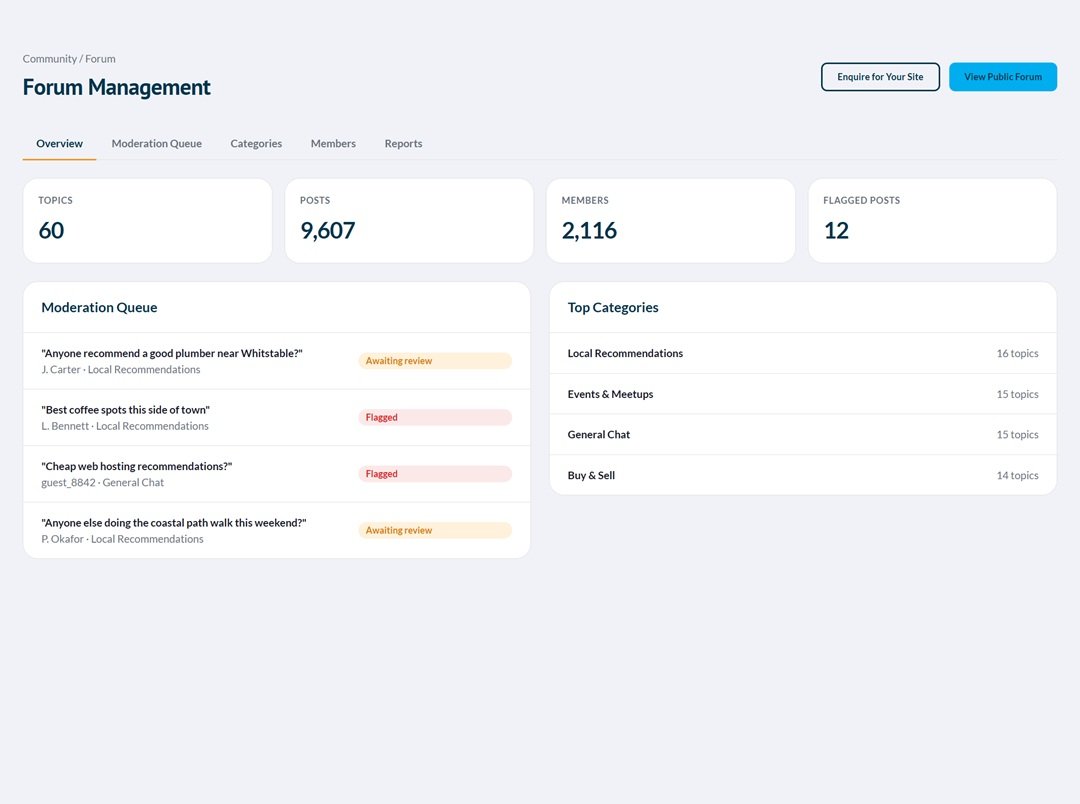Click author line P. Okafor · Local Recommendations
The height and width of the screenshot is (804, 1080).
pos(123,539)
